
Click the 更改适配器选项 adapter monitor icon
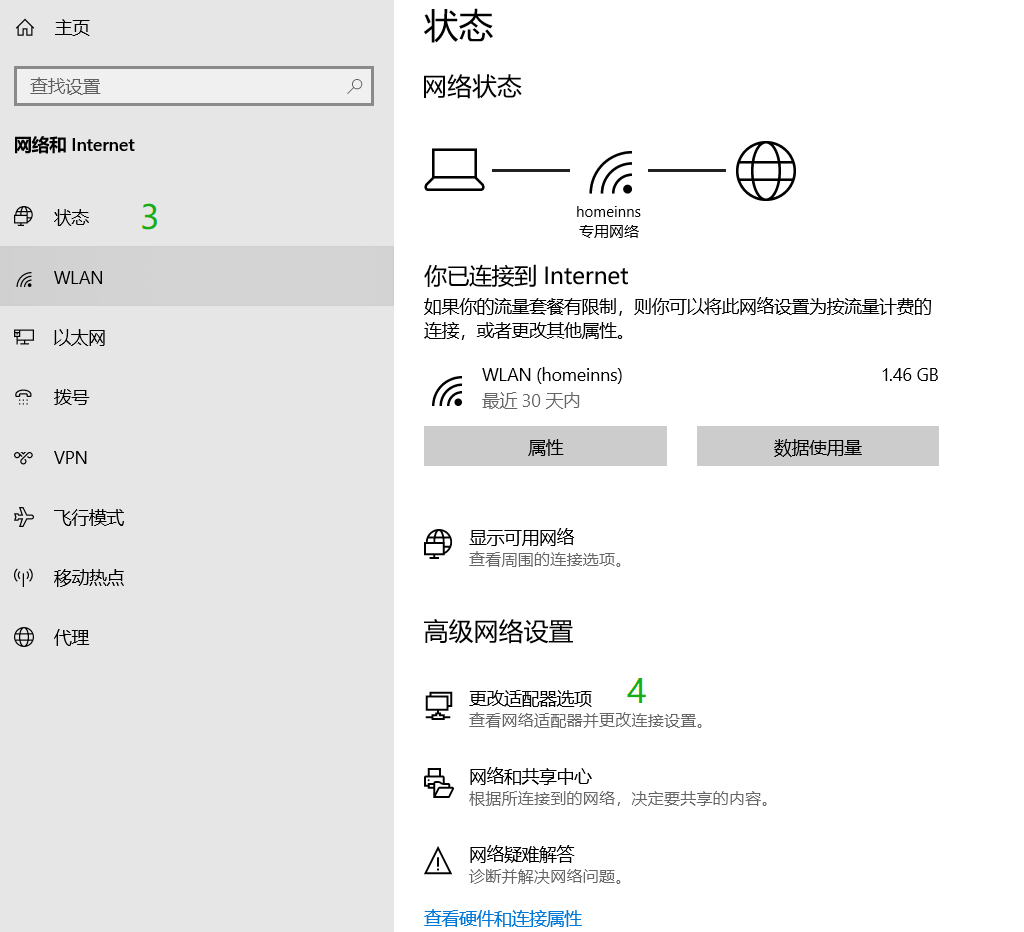pos(438,706)
